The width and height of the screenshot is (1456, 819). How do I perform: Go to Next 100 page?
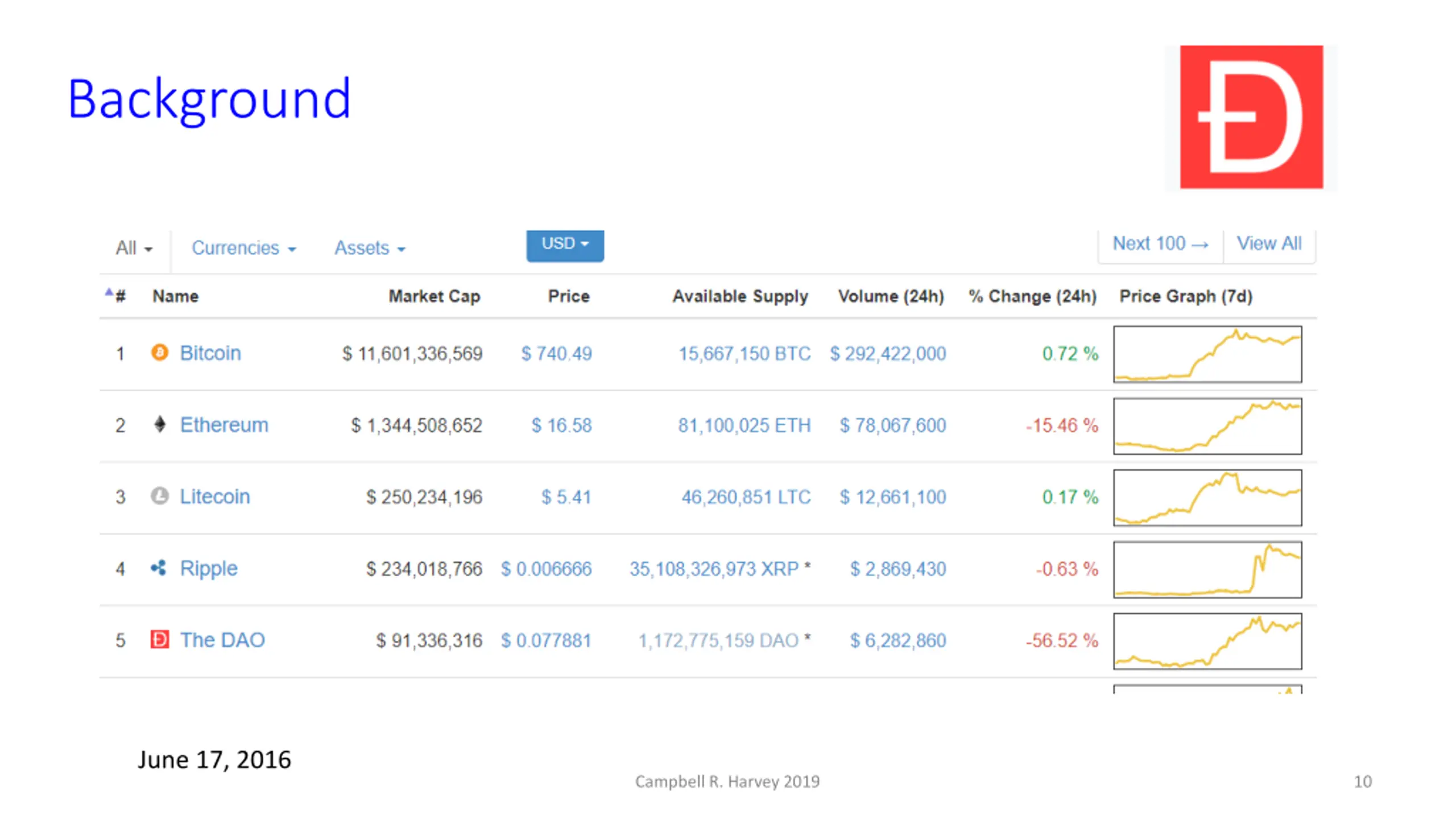pos(1160,245)
